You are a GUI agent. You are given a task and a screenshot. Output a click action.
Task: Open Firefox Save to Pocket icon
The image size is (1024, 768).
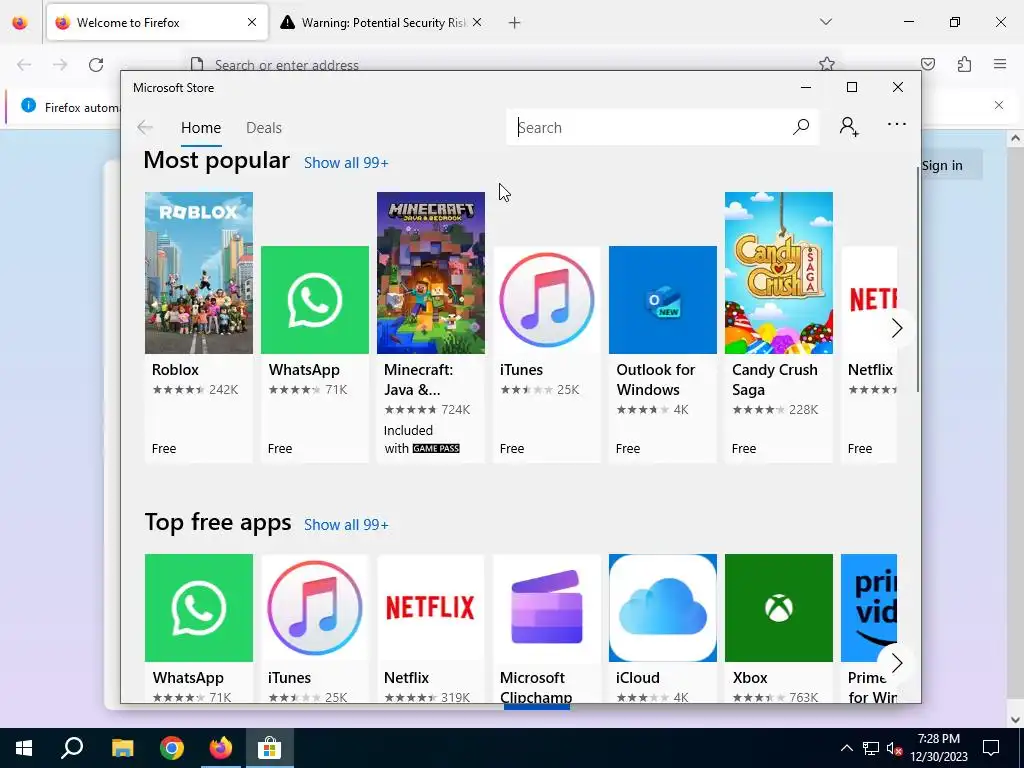click(928, 64)
